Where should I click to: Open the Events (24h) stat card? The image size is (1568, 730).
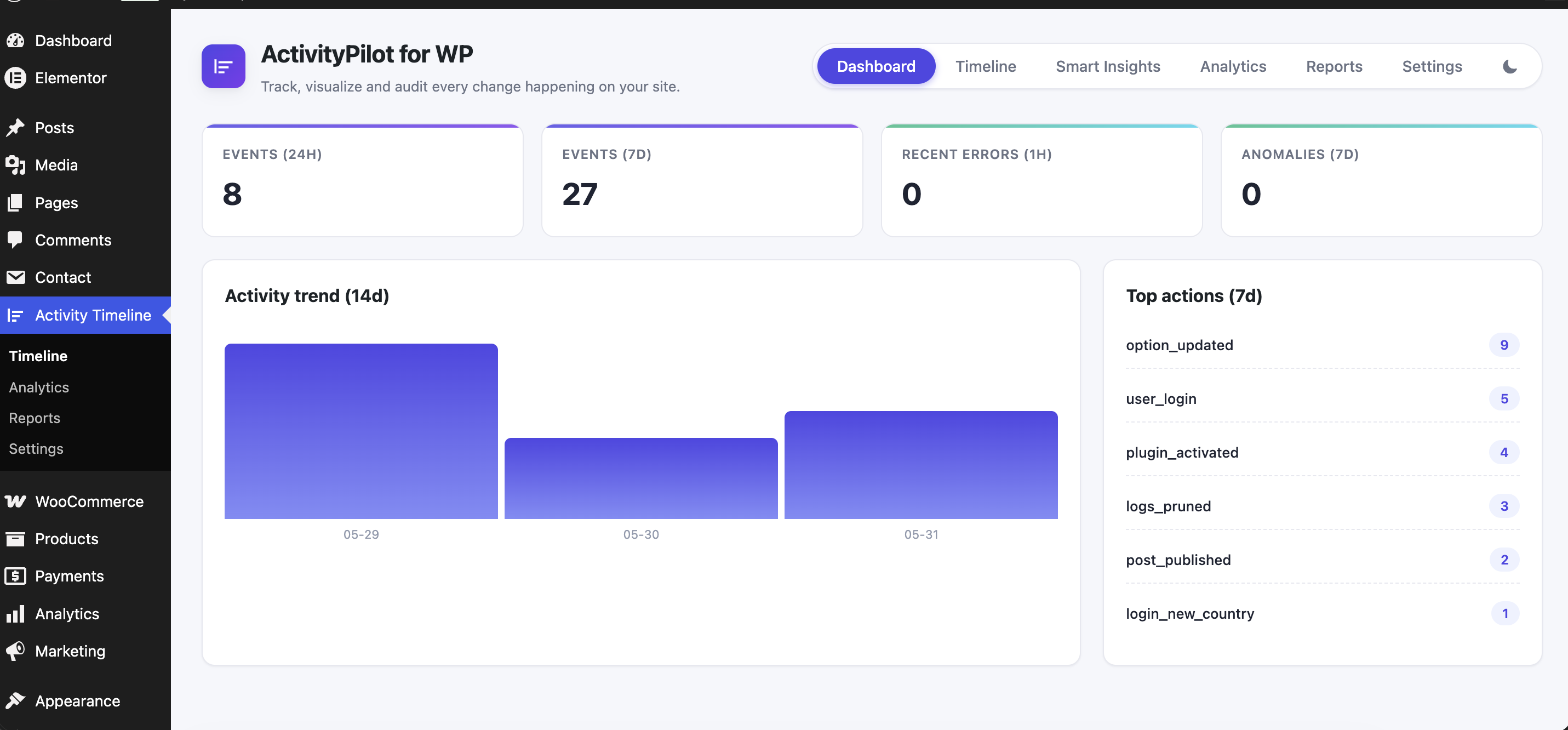pyautogui.click(x=363, y=181)
